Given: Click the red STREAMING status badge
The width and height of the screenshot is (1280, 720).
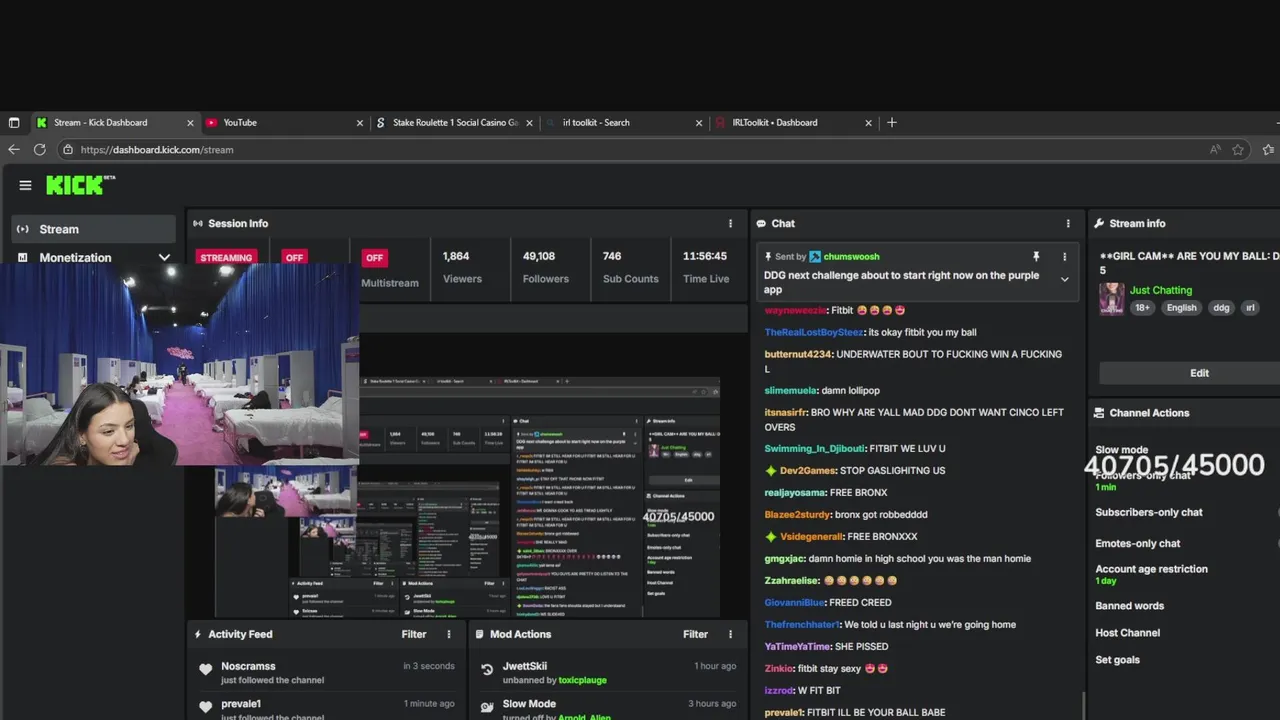Looking at the screenshot, I should pyautogui.click(x=226, y=257).
